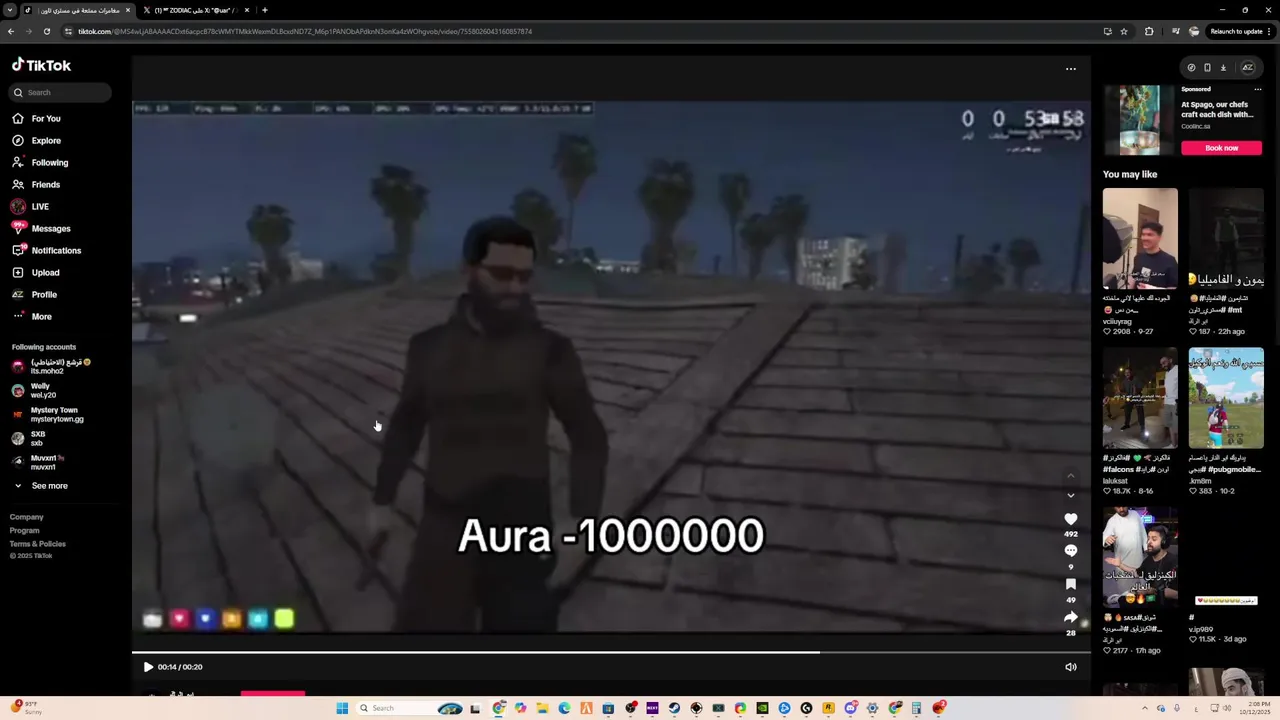Open the Program footer link

click(x=25, y=530)
